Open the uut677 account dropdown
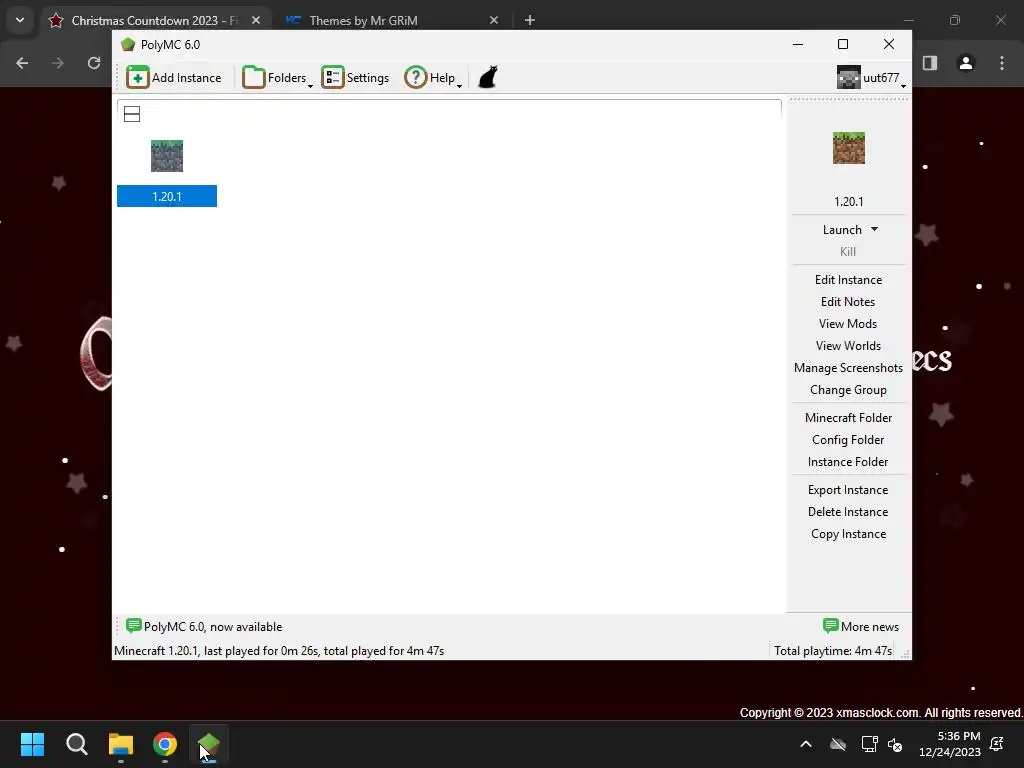The image size is (1024, 768). point(871,78)
